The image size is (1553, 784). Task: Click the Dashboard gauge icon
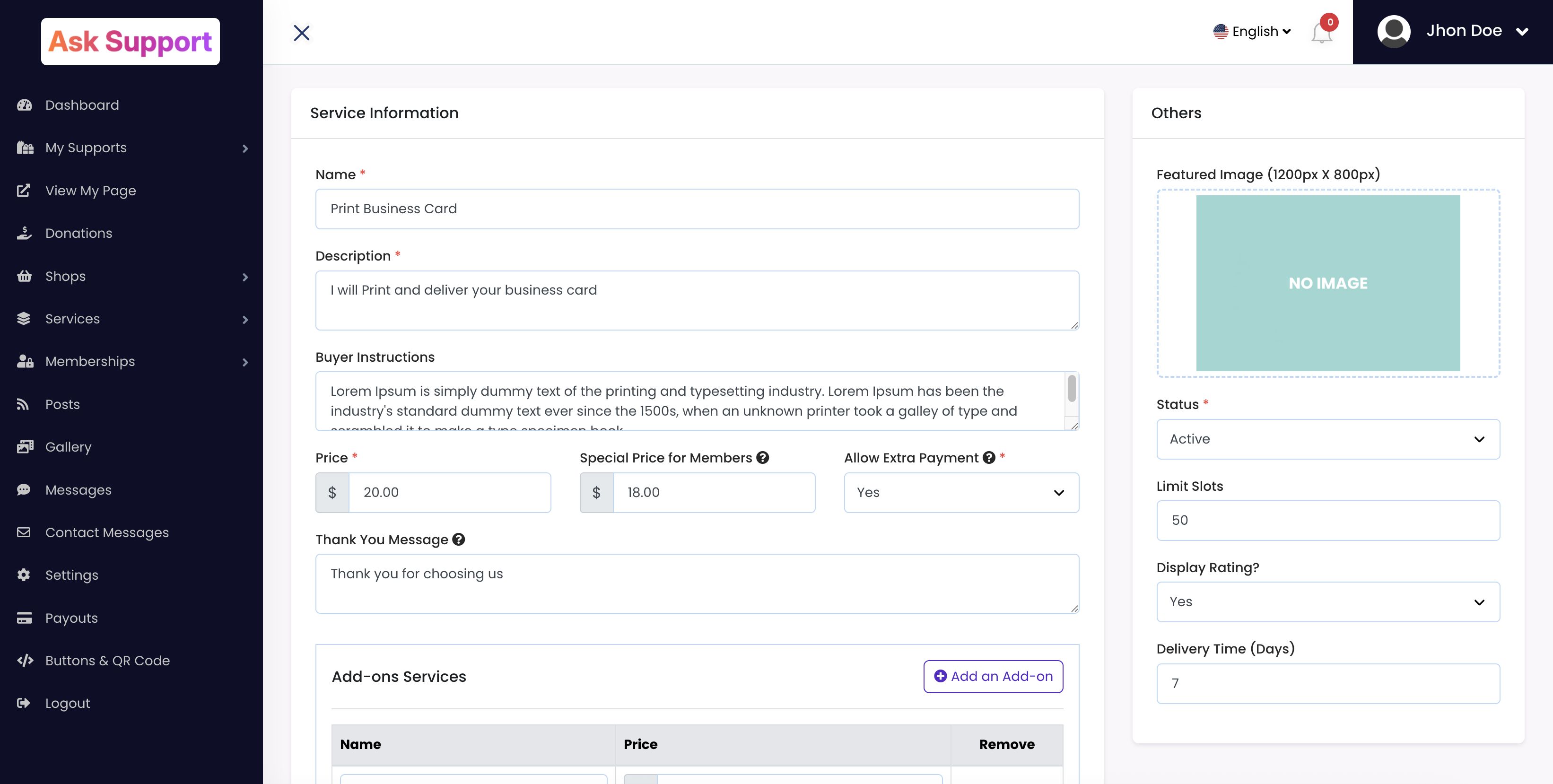tap(24, 105)
